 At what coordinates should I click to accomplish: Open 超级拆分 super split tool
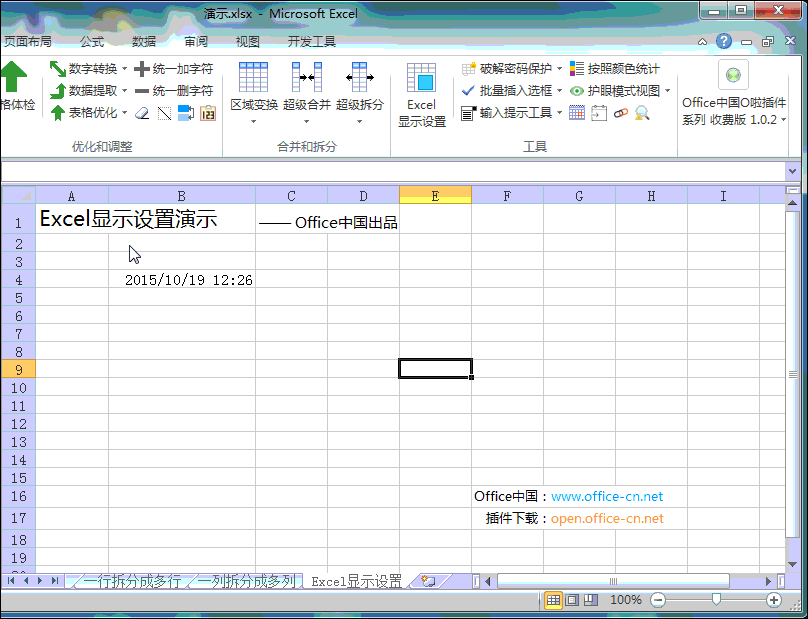coord(360,93)
